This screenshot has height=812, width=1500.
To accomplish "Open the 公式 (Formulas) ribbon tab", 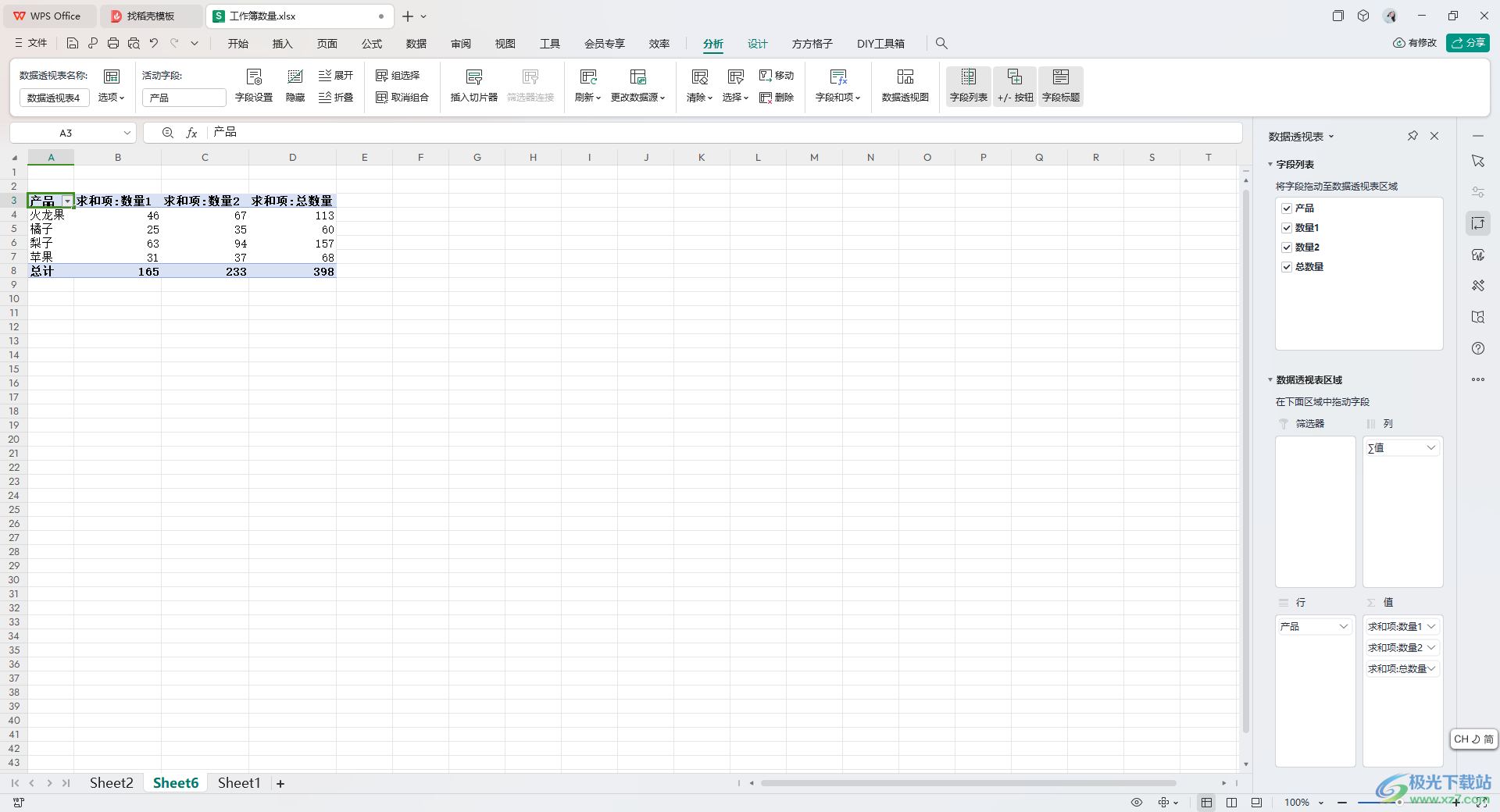I will (x=372, y=44).
